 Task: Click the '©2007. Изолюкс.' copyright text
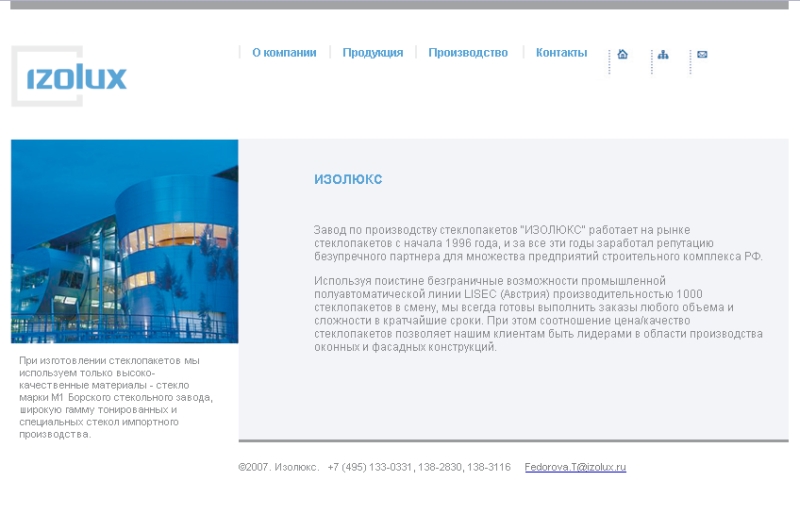pos(278,467)
